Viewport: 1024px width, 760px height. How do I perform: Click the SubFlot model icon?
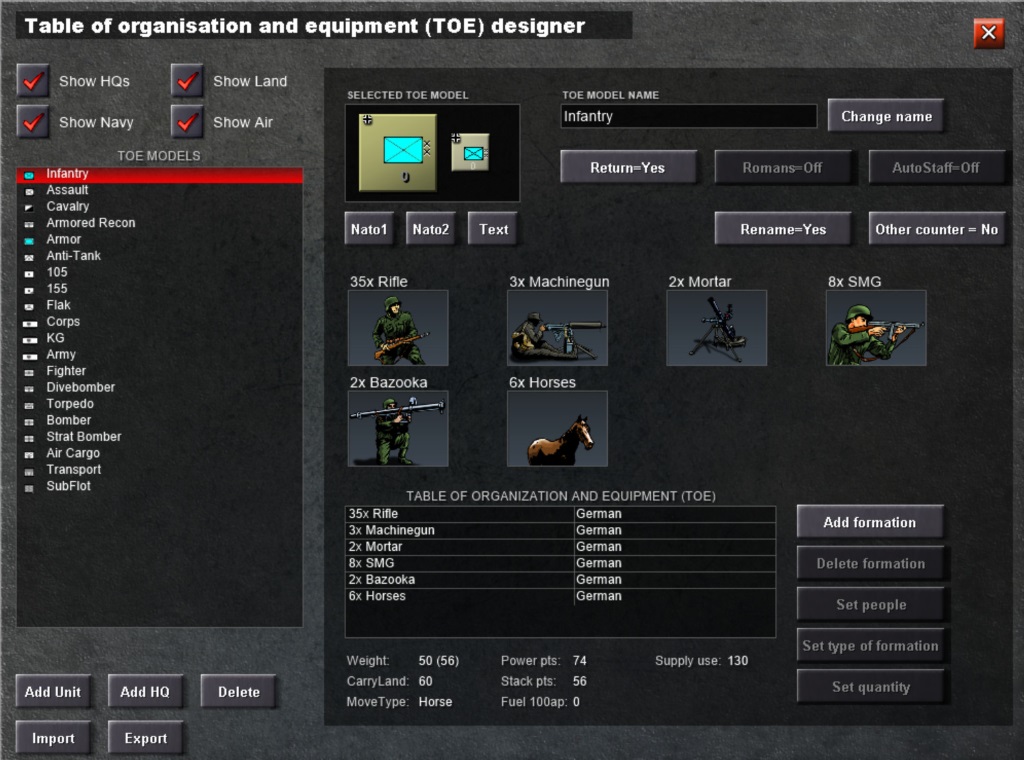click(x=29, y=488)
